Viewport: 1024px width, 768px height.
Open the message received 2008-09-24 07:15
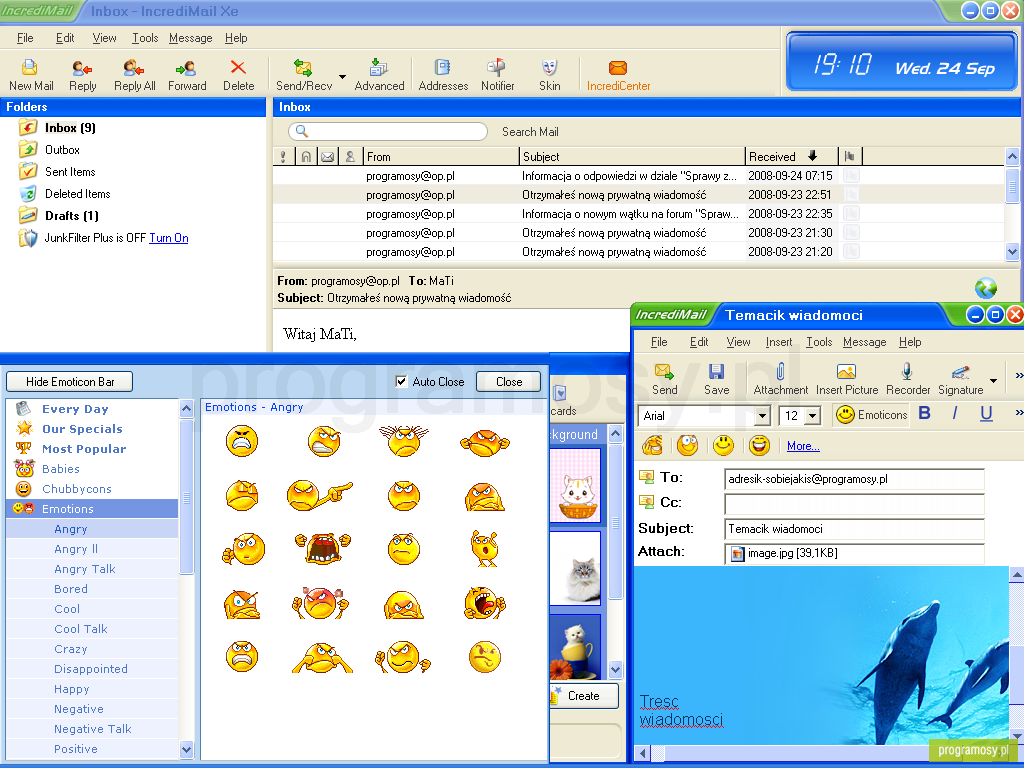tap(638, 176)
